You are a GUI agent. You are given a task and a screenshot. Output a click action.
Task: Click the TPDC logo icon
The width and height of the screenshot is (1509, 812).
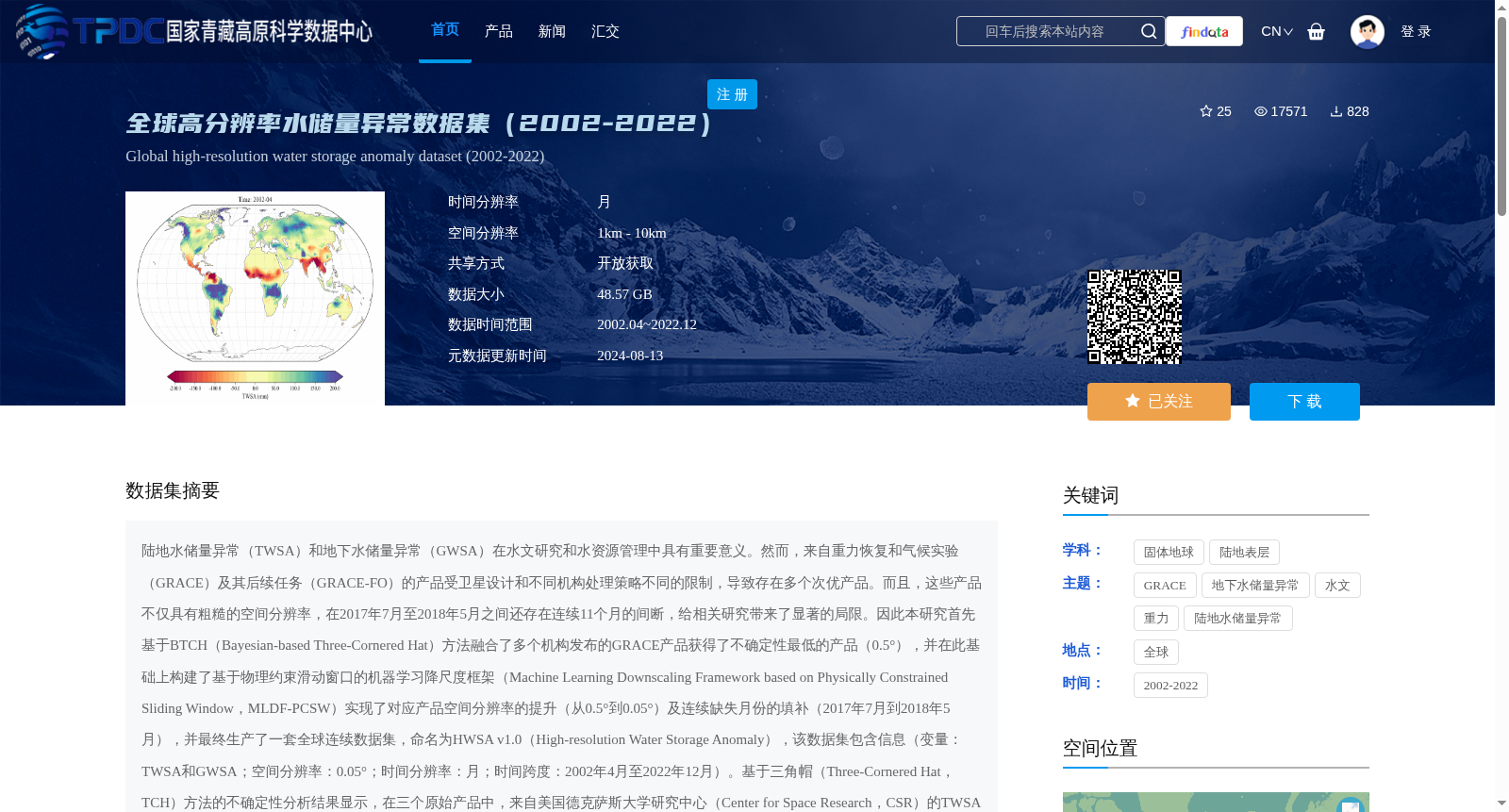[x=41, y=31]
